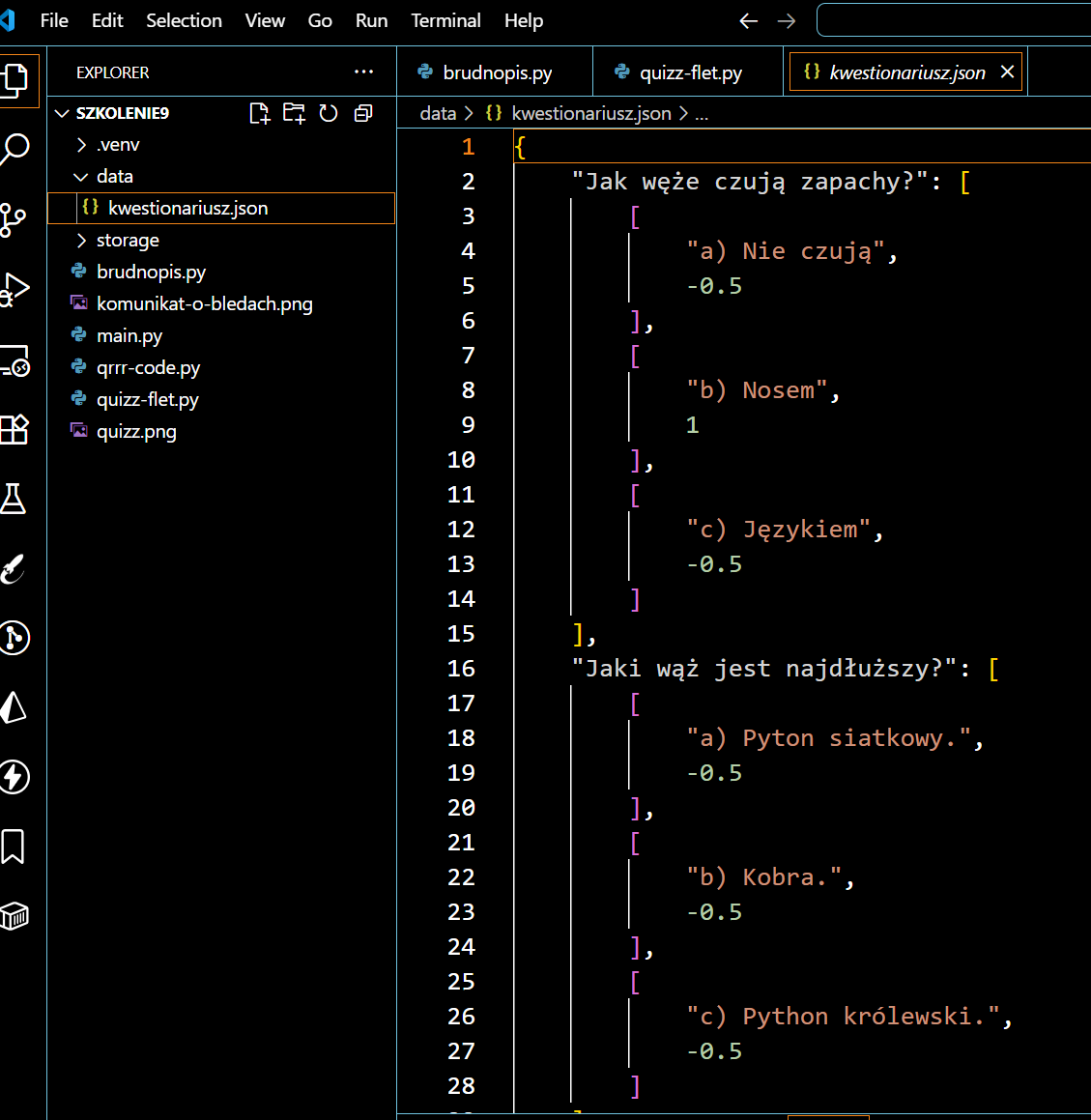Collapse the SZKOLENIE9 workspace section
1091x1120 pixels.
coord(62,113)
